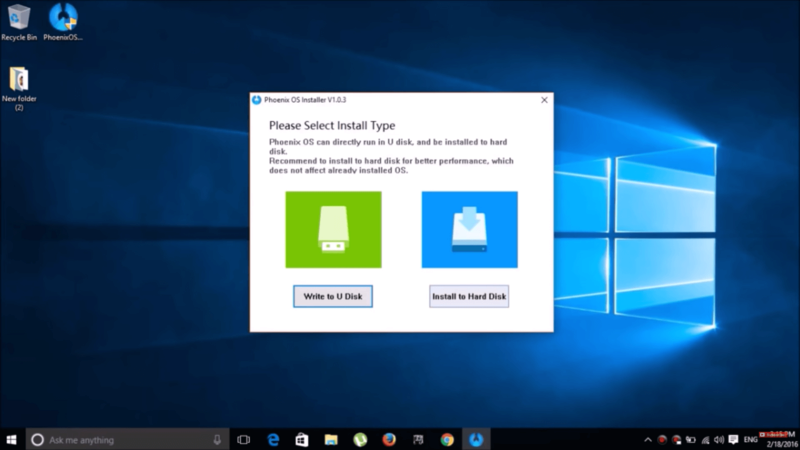
Task: Open the uTorrent taskbar icon
Action: 360,440
